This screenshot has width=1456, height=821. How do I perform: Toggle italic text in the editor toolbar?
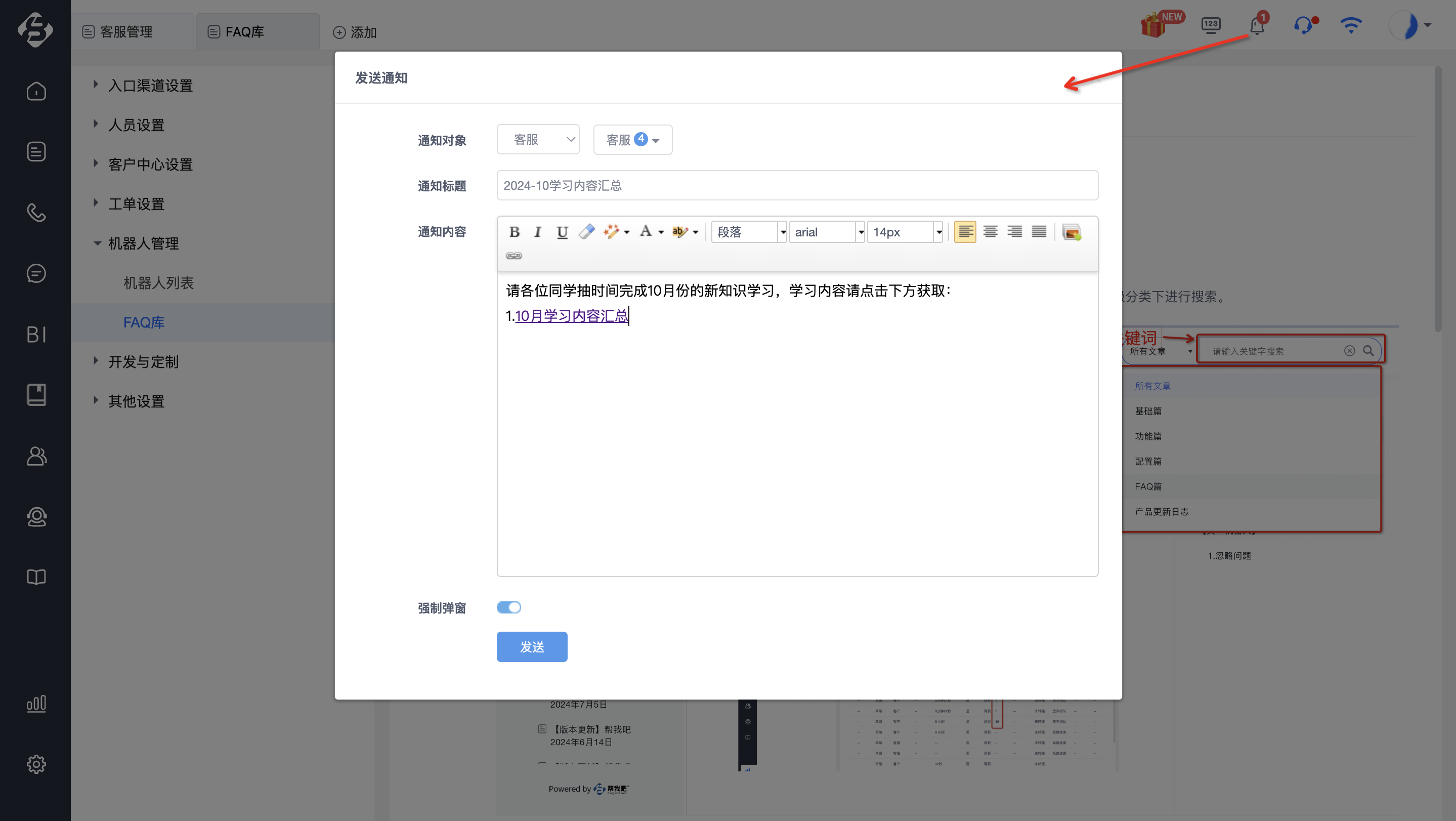(x=537, y=232)
